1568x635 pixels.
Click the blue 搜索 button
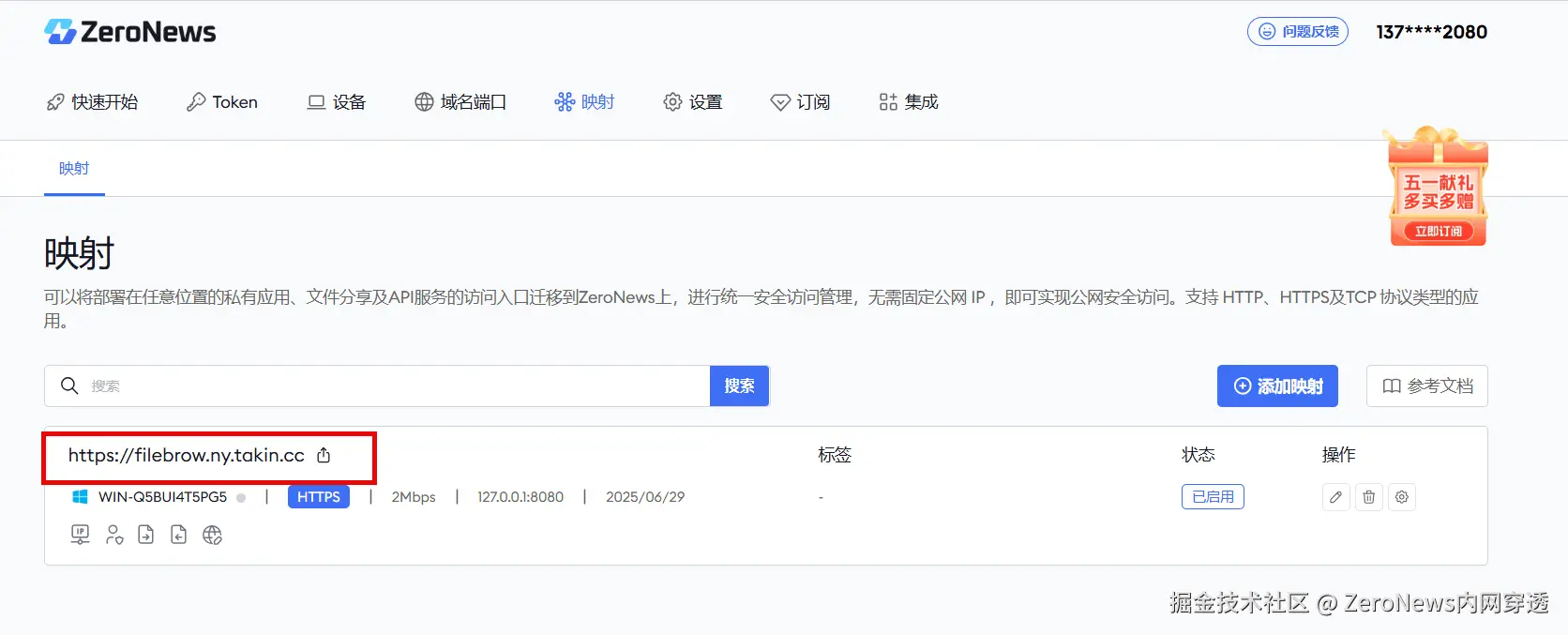coord(739,386)
